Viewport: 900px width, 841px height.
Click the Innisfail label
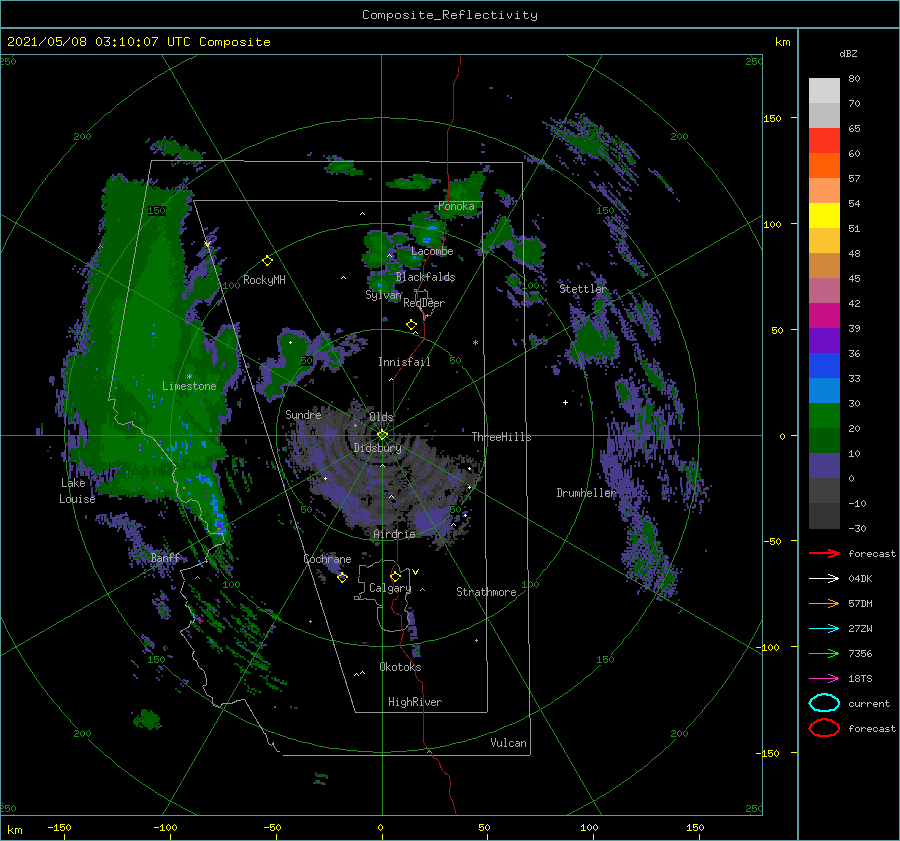pyautogui.click(x=404, y=362)
